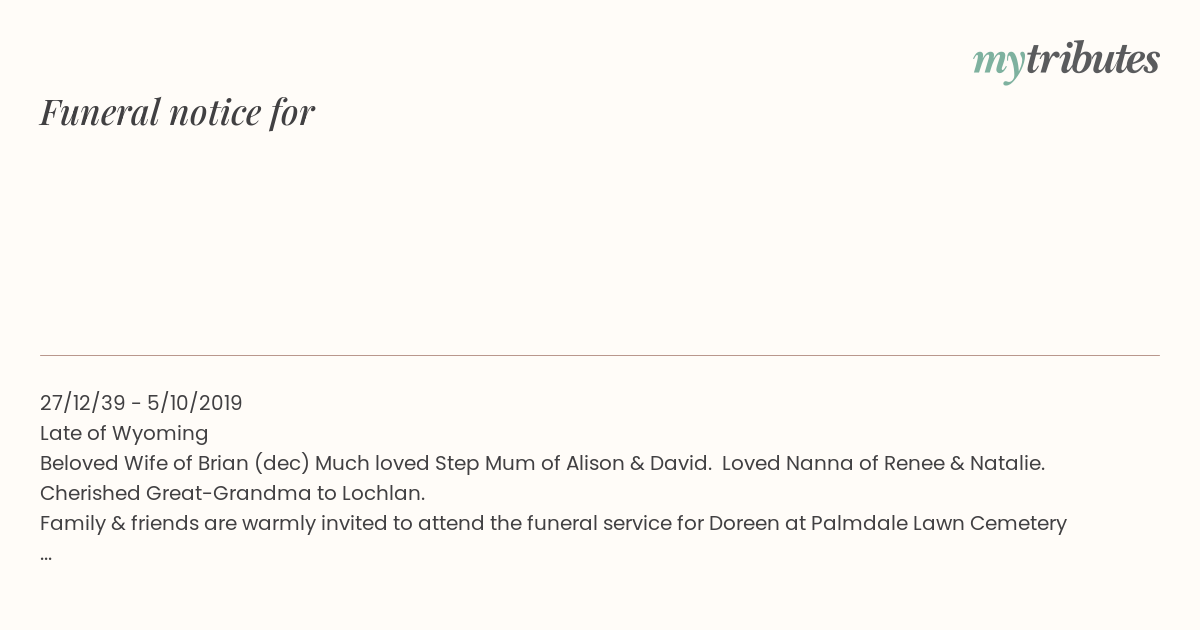
Task: Select the 'Late of Wyoming' line
Action: (124, 433)
